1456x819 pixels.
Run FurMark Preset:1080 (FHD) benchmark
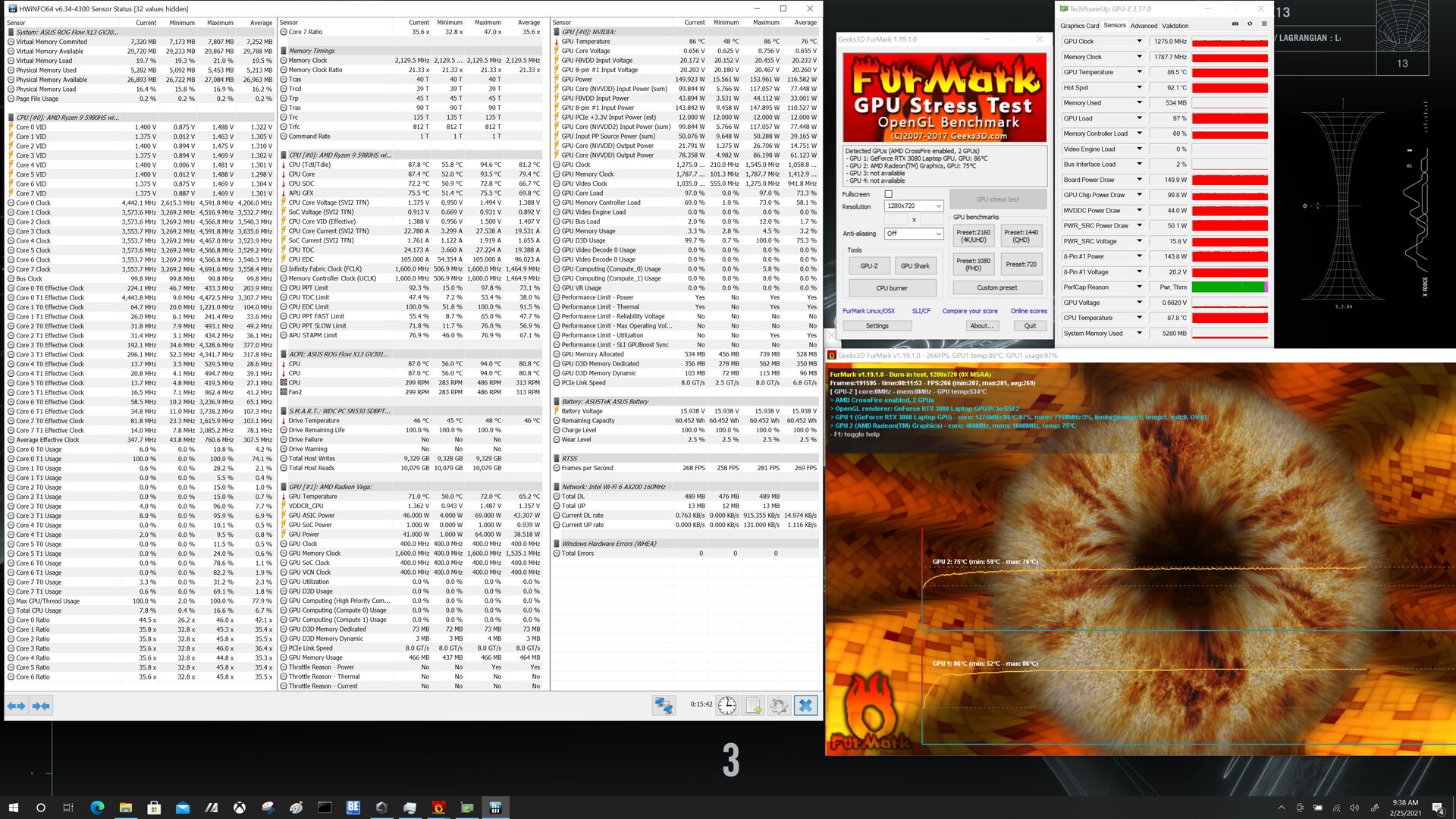(973, 264)
